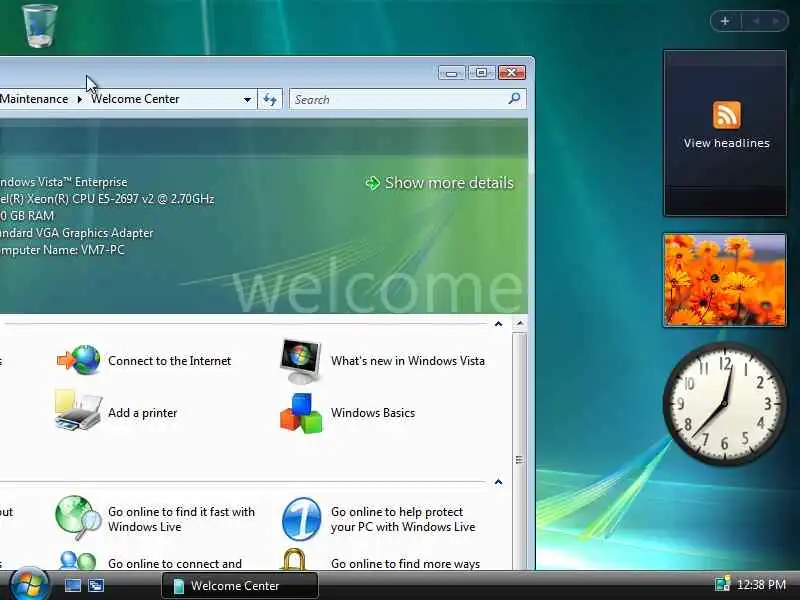The image size is (800, 600).
Task: Click Show more details link
Action: (449, 183)
